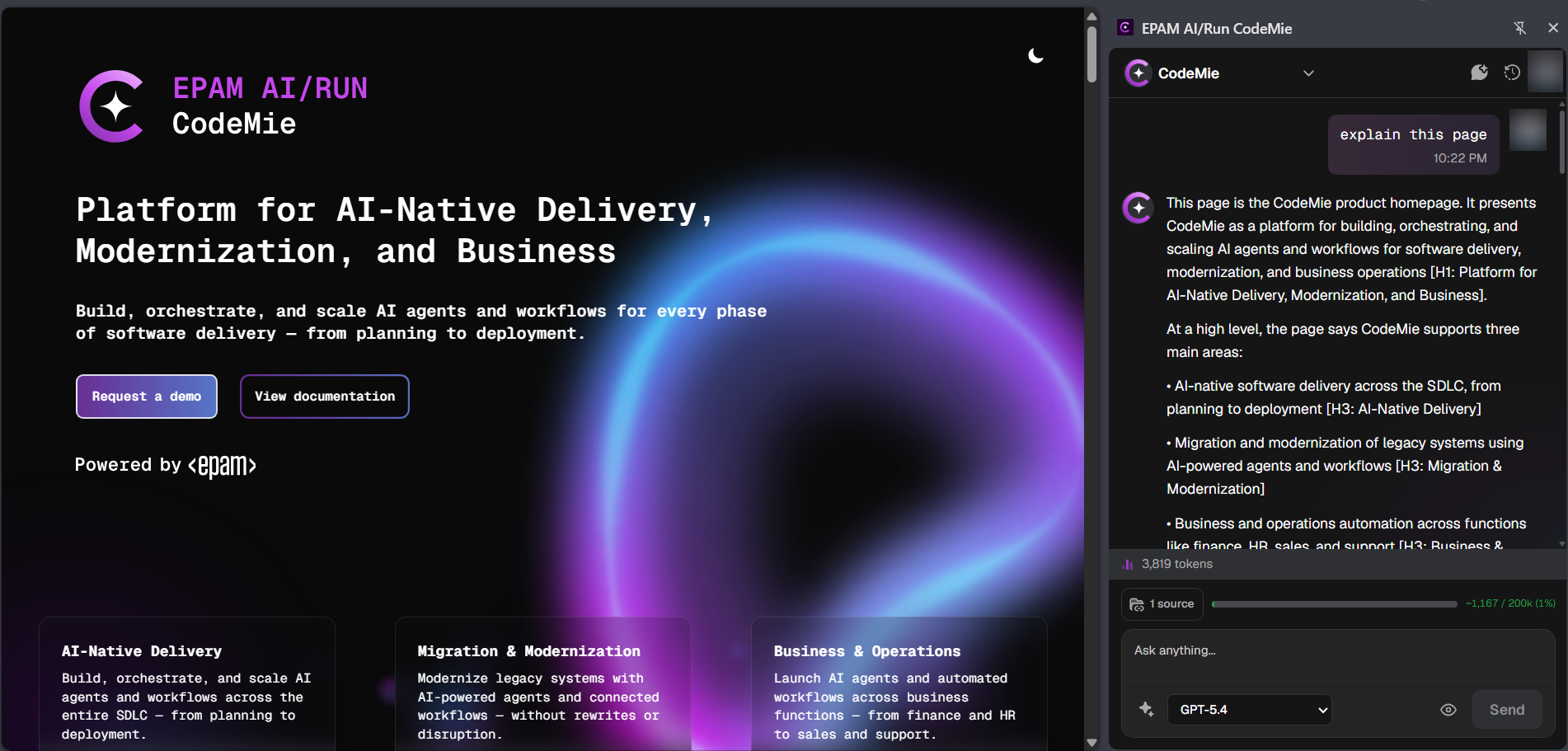Open the AI-Native Delivery card
Viewport: 1568px width, 751px height.
(x=187, y=683)
